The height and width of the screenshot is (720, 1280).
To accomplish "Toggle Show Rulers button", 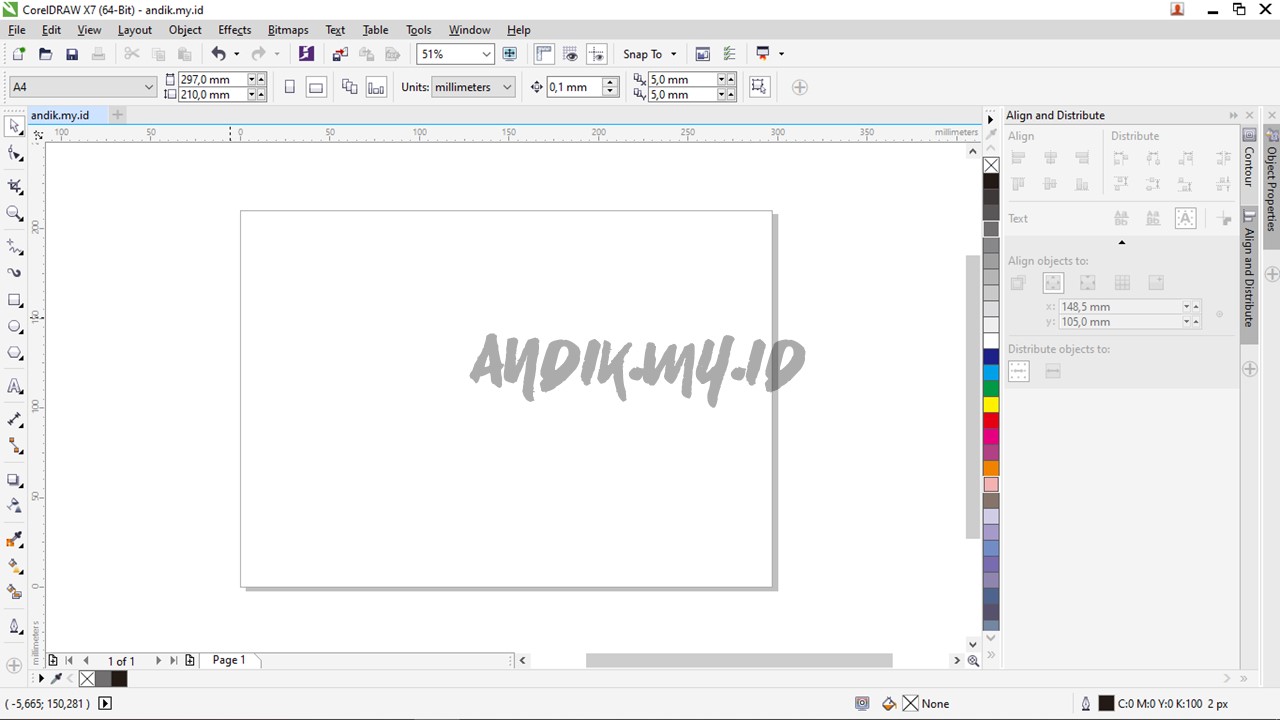I will click(x=544, y=54).
